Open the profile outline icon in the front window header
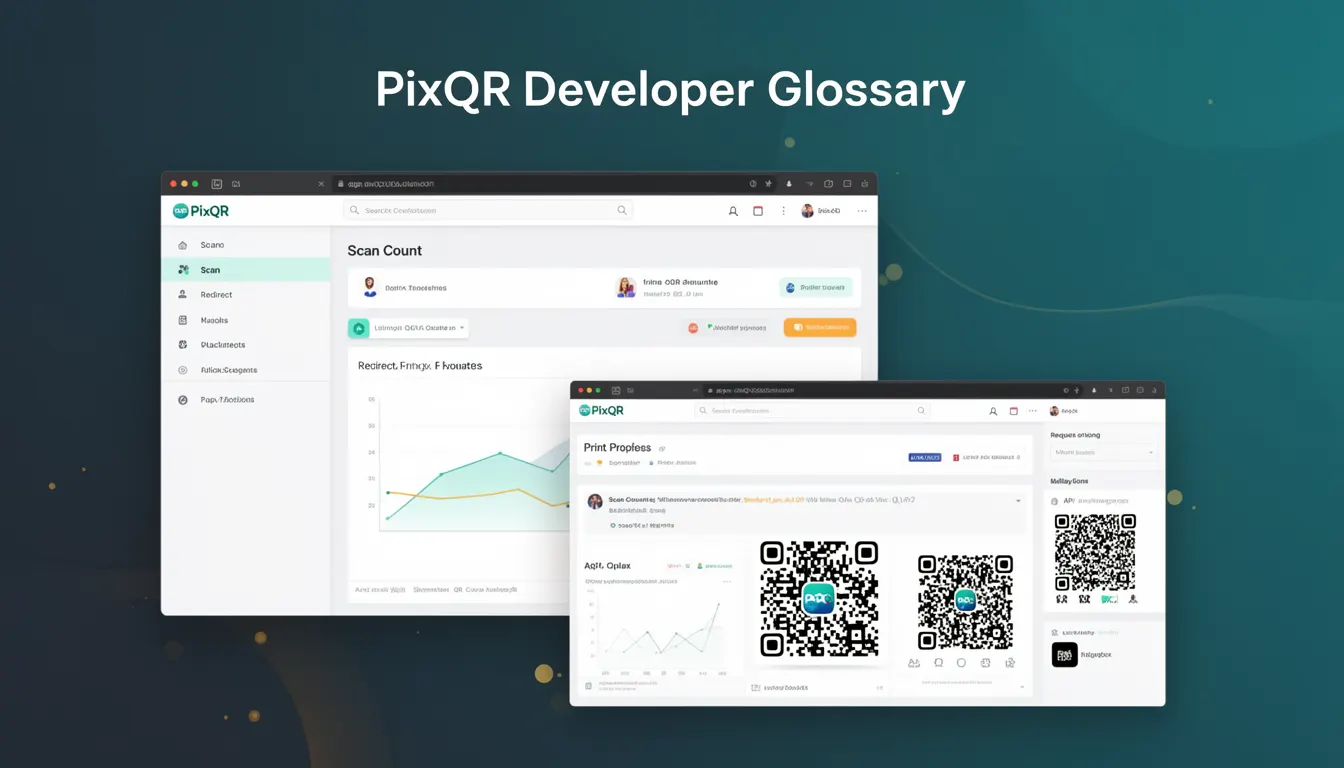The height and width of the screenshot is (768, 1344). pyautogui.click(x=993, y=411)
